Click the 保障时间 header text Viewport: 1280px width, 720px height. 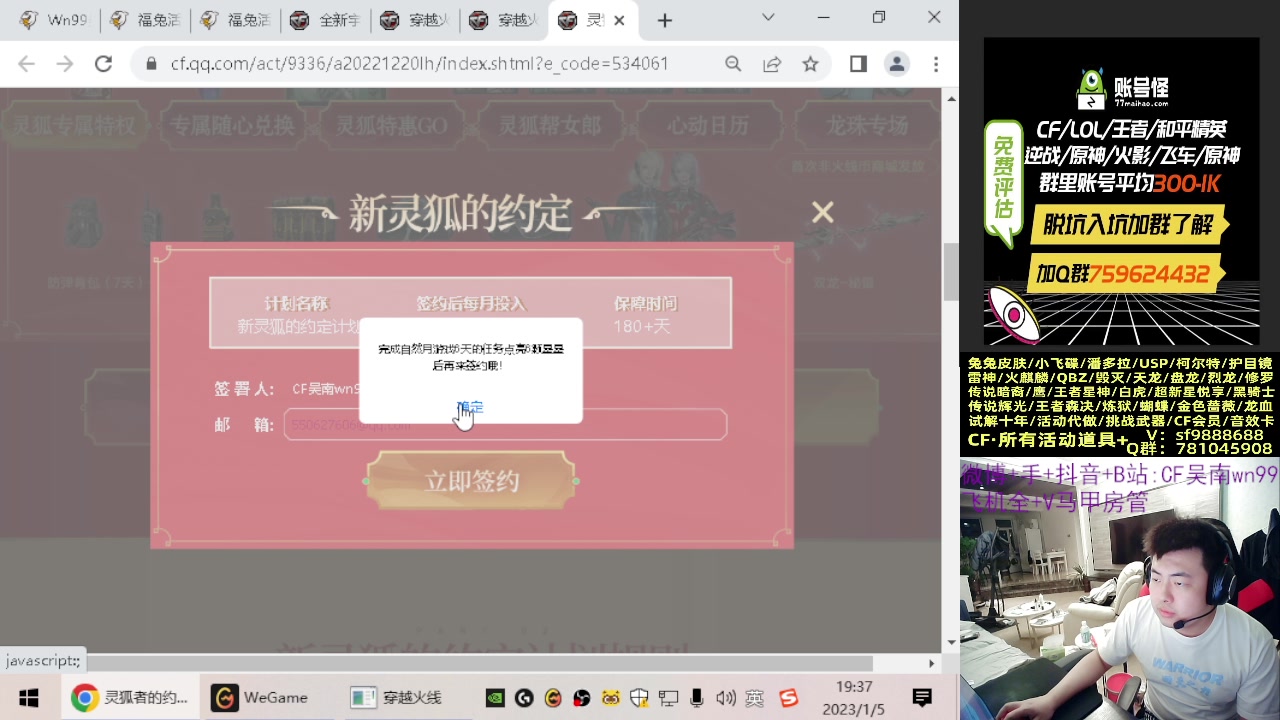click(x=645, y=303)
